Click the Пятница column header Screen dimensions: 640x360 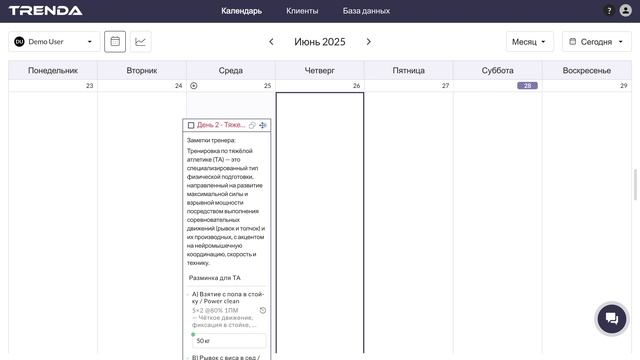pyautogui.click(x=409, y=70)
